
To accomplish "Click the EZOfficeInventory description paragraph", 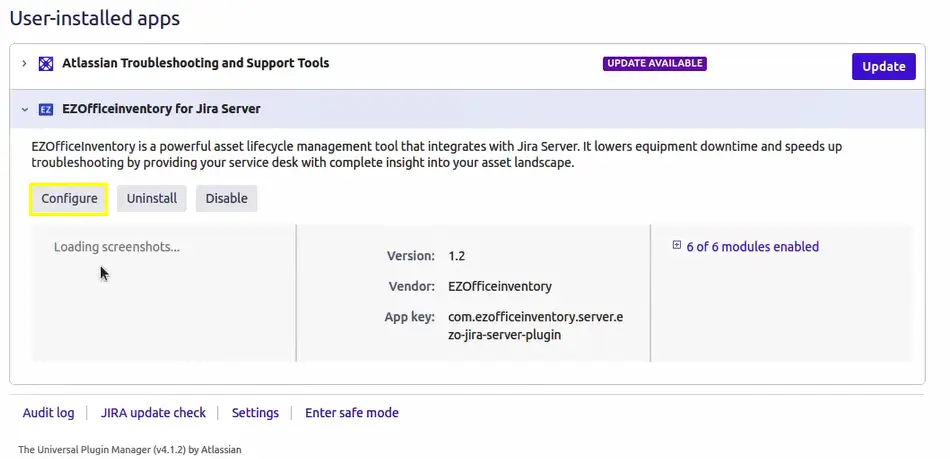I will (x=437, y=154).
